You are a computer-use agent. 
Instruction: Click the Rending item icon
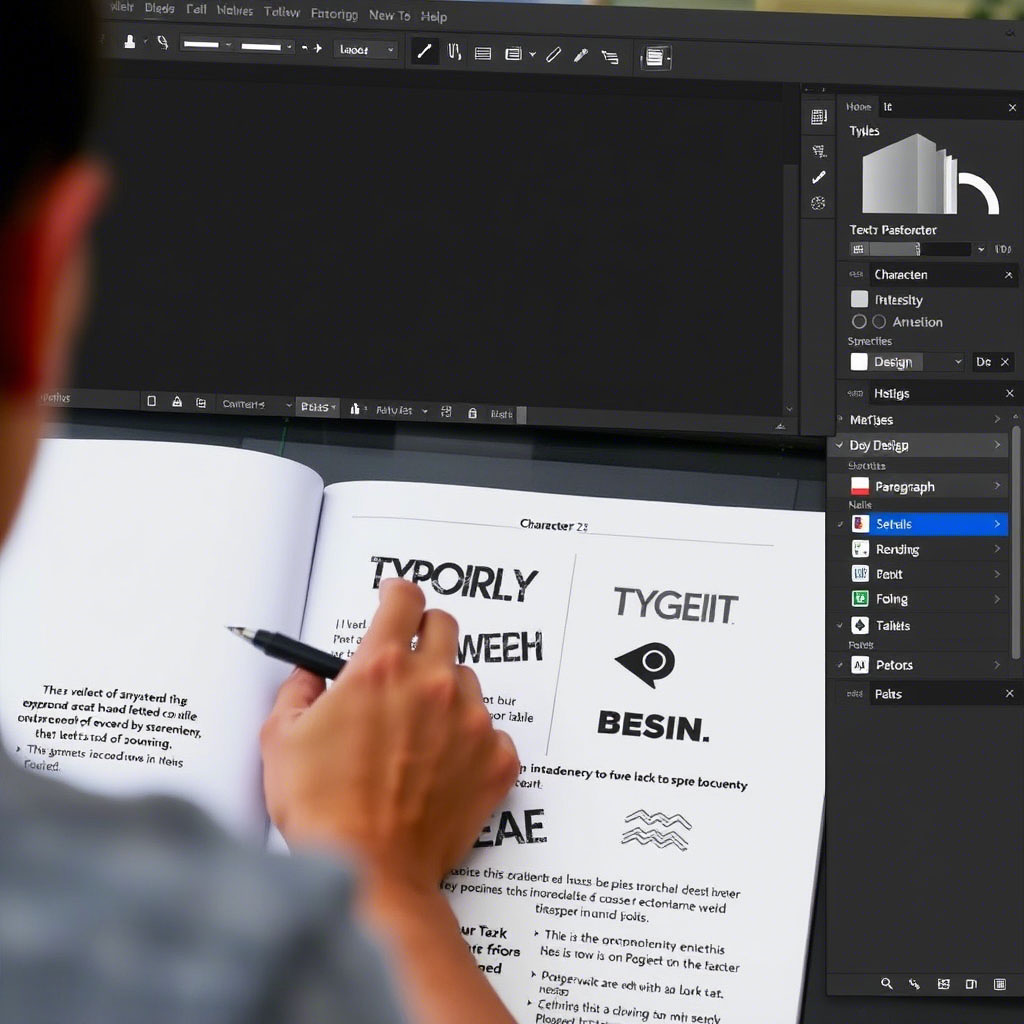[860, 549]
